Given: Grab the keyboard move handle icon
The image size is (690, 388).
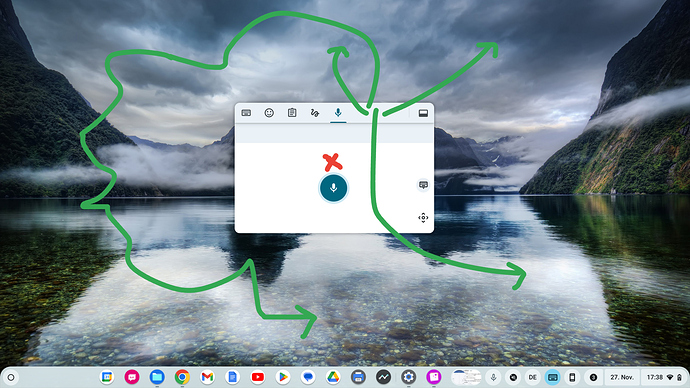Looking at the screenshot, I should coord(423,217).
